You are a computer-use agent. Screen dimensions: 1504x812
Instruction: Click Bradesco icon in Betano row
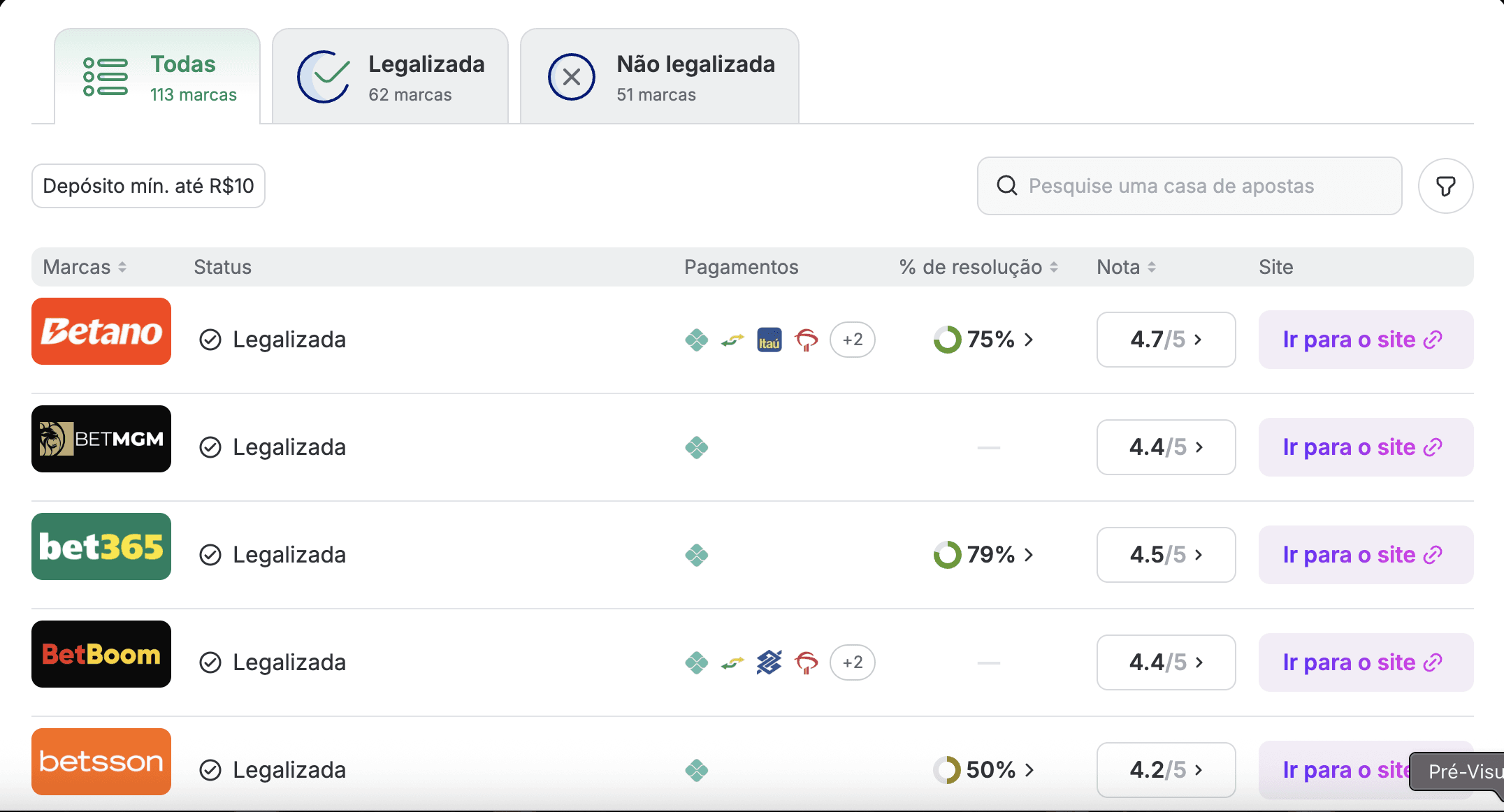[807, 340]
